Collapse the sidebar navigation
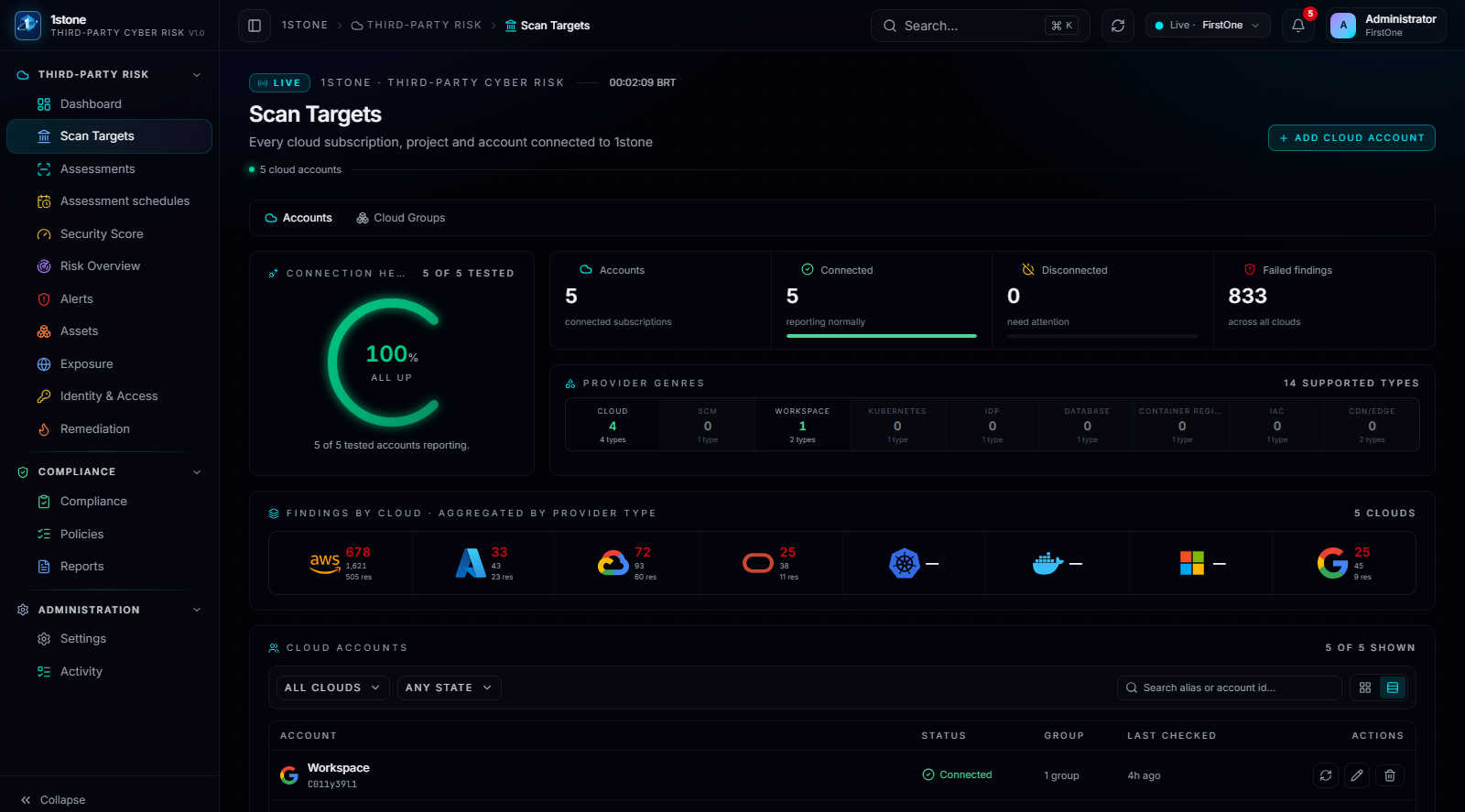The width and height of the screenshot is (1465, 812). [53, 800]
